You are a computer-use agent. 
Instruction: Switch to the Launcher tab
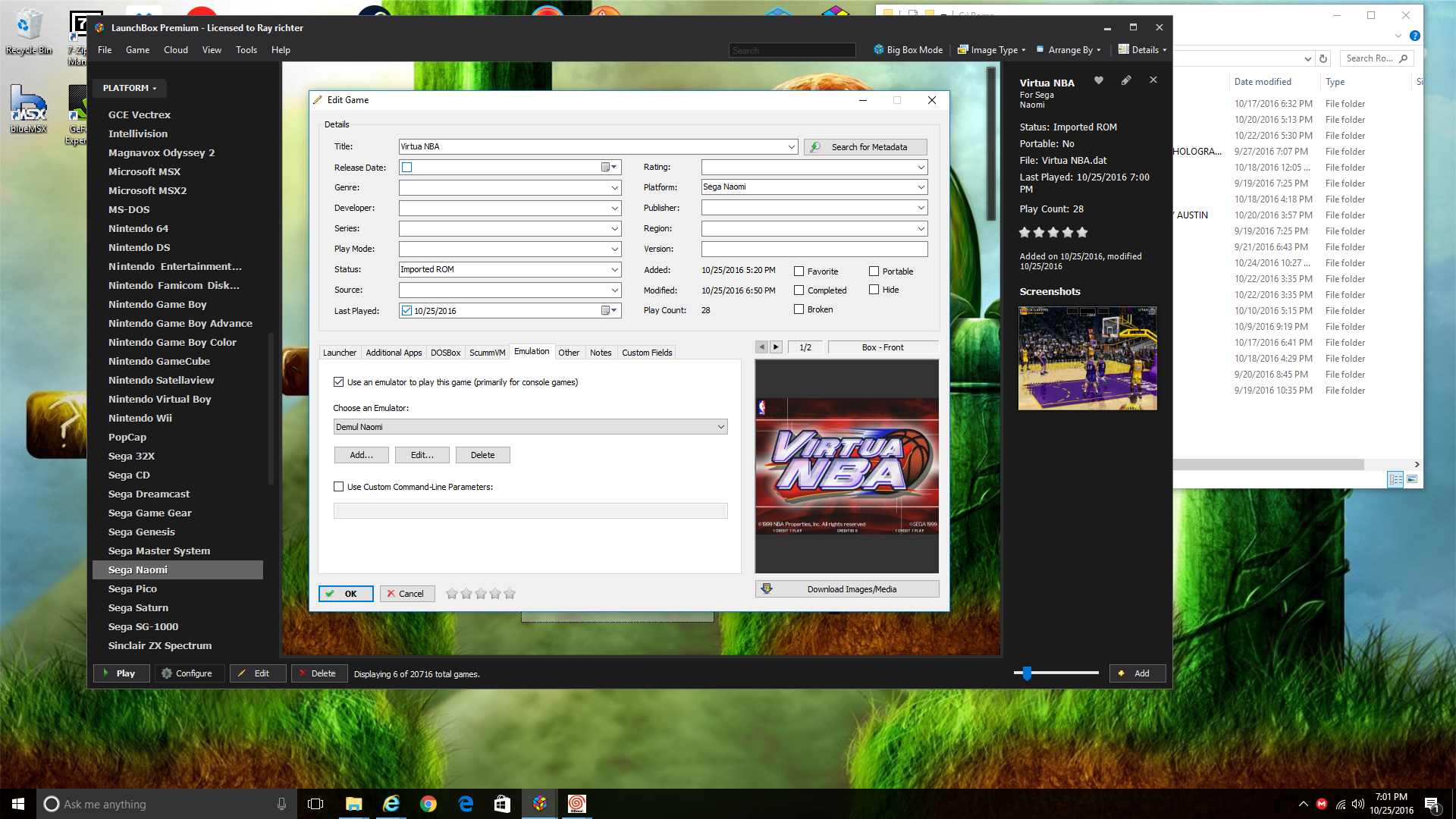339,353
